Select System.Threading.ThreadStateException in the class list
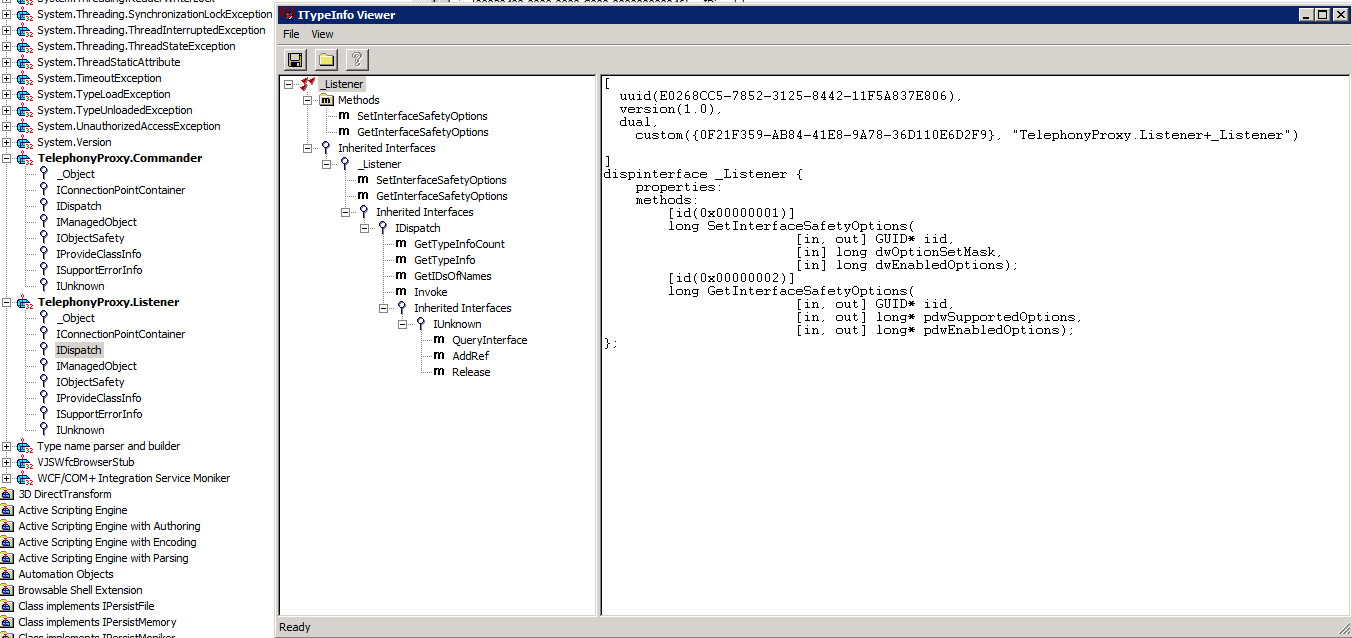1352x638 pixels. click(x=136, y=46)
